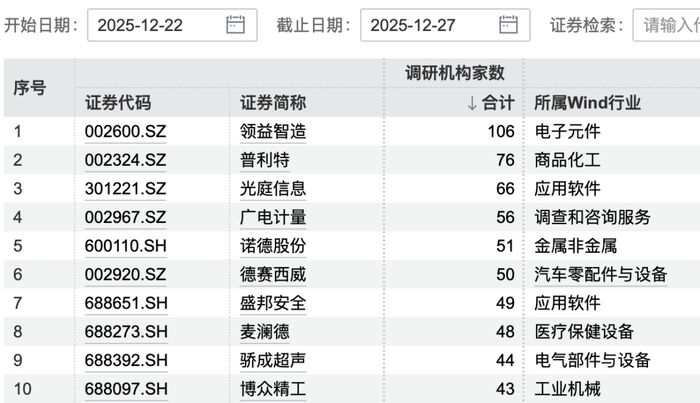This screenshot has height=403, width=700.
Task: Open the 盛邦安全 stock name link
Action: click(273, 303)
